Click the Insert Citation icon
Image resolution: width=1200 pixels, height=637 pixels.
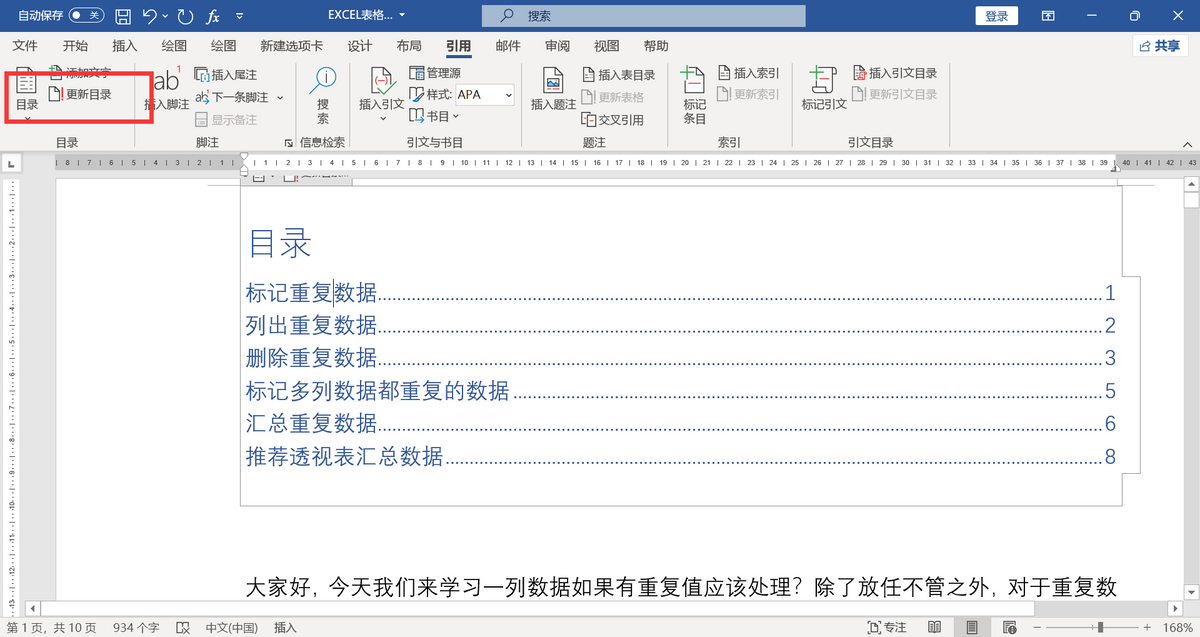[381, 89]
